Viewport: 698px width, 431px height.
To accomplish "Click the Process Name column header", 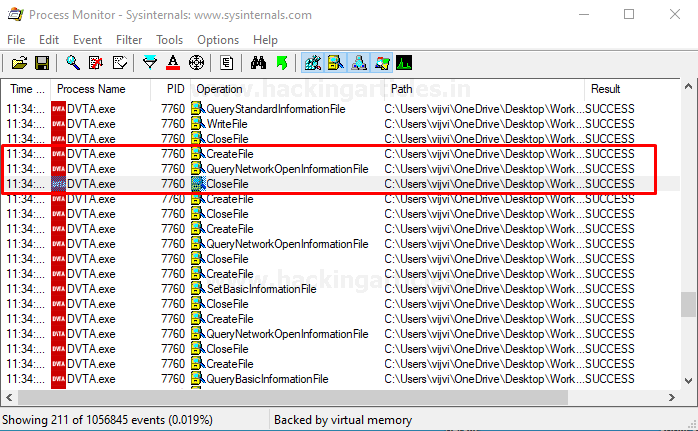I will (100, 89).
